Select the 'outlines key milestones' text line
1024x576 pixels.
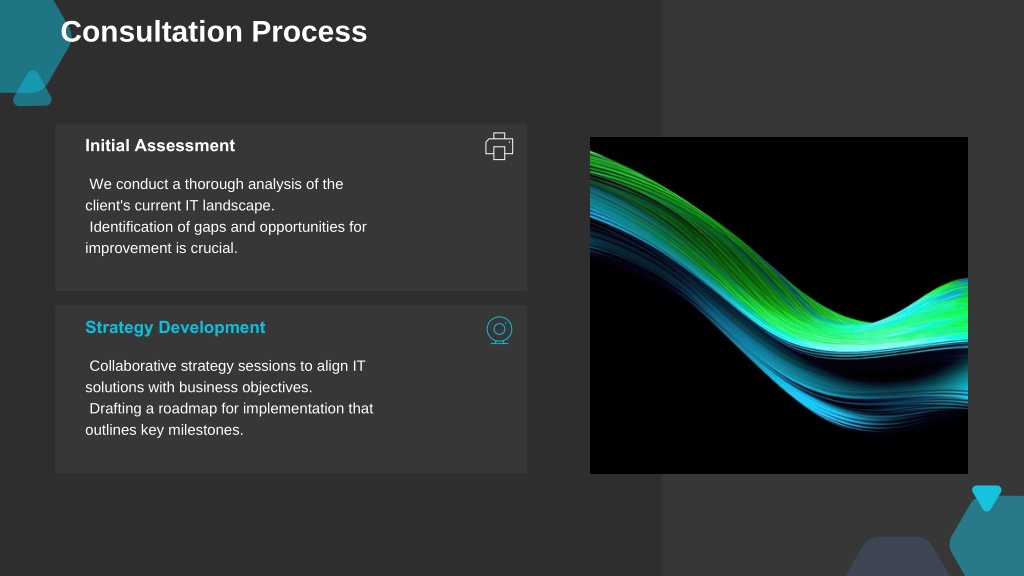[x=164, y=430]
